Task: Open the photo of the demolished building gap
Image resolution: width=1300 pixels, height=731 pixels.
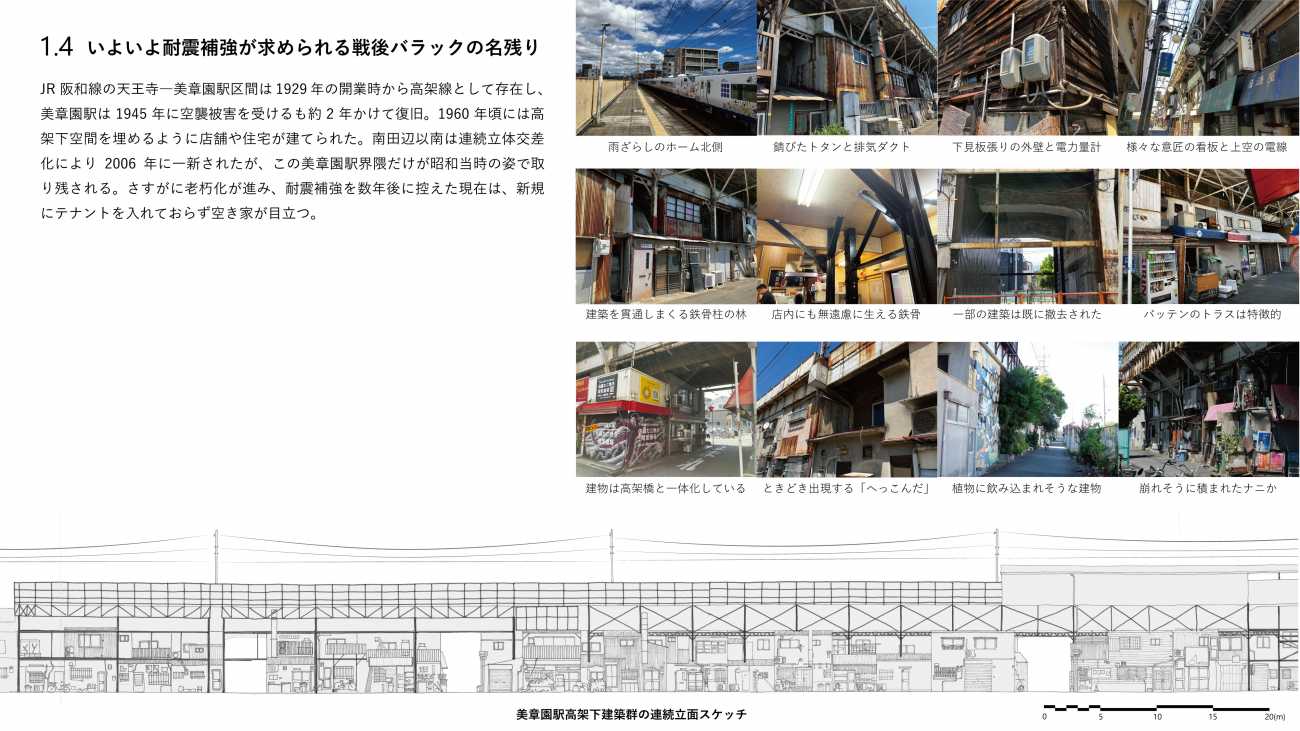Action: tap(1027, 236)
